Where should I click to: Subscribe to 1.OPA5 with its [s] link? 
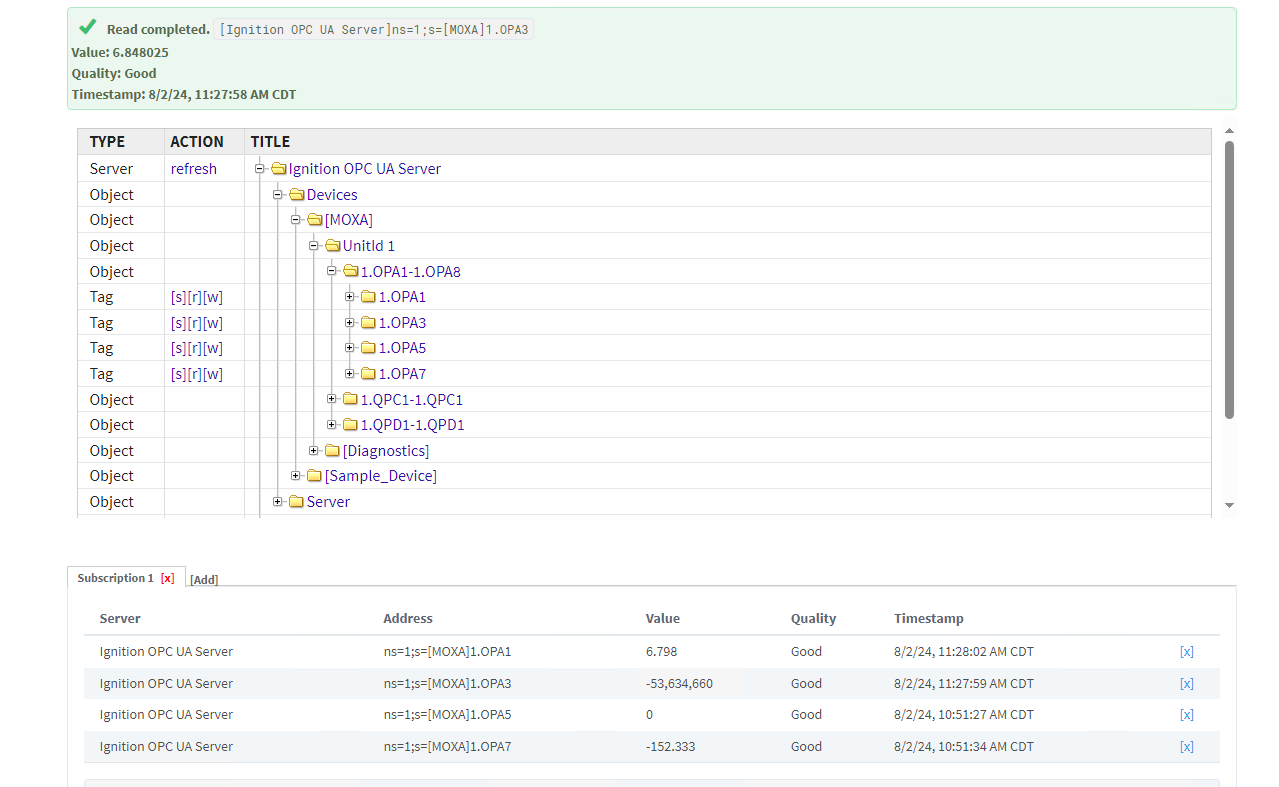tap(178, 348)
